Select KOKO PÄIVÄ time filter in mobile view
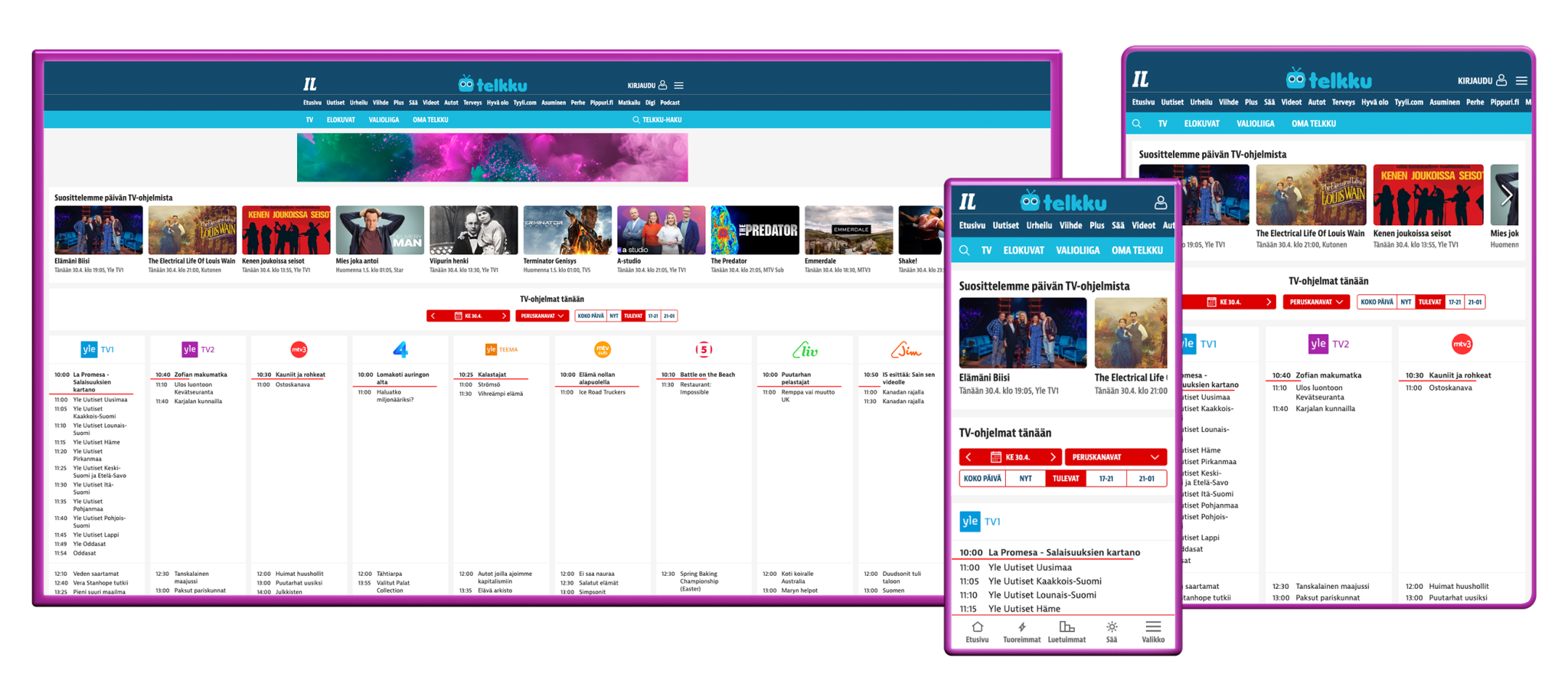The width and height of the screenshot is (1568, 687). click(982, 479)
